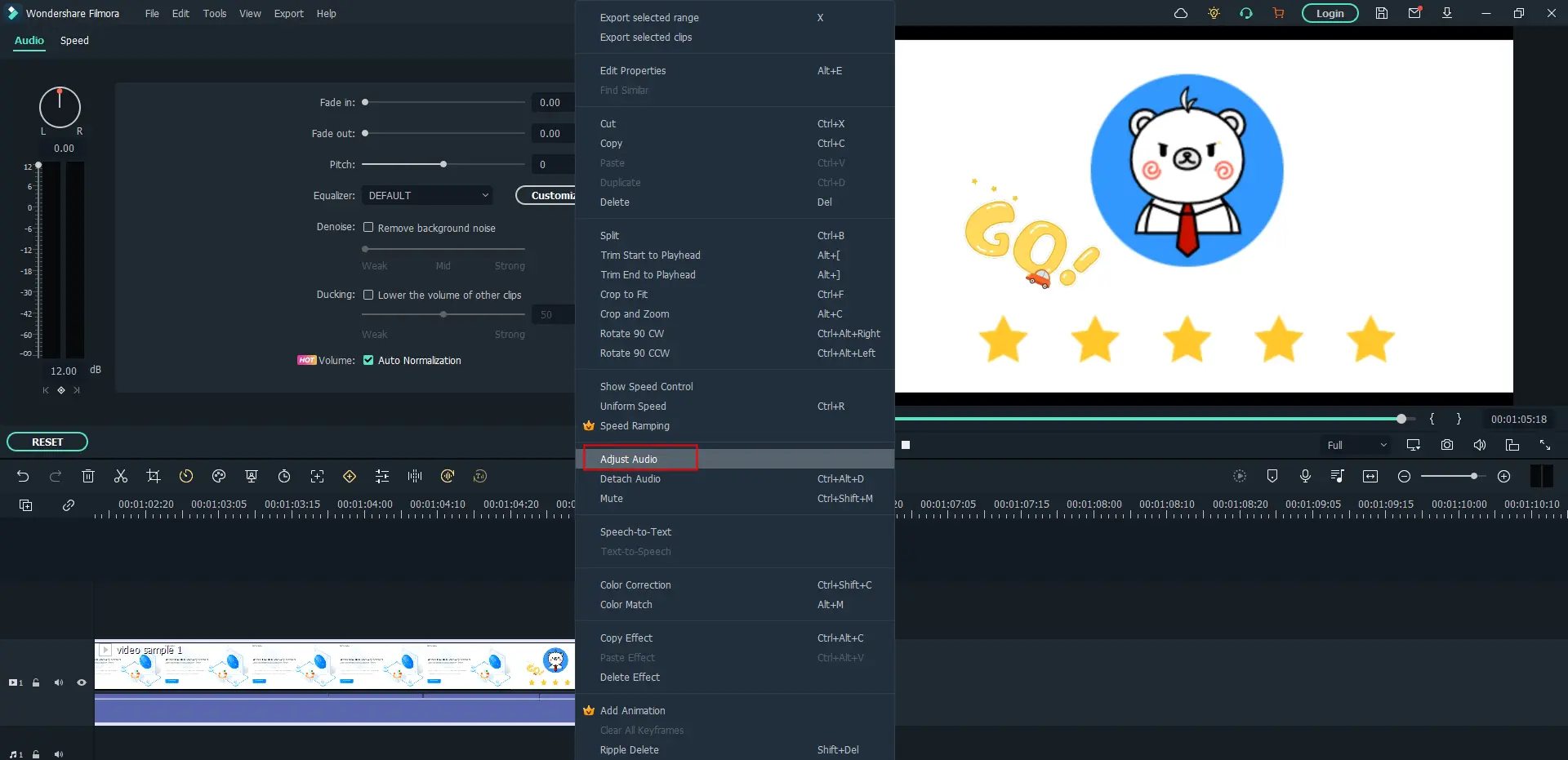Viewport: 1568px width, 760px height.
Task: Mute video track 1 speaker toggle
Action: coord(59,682)
